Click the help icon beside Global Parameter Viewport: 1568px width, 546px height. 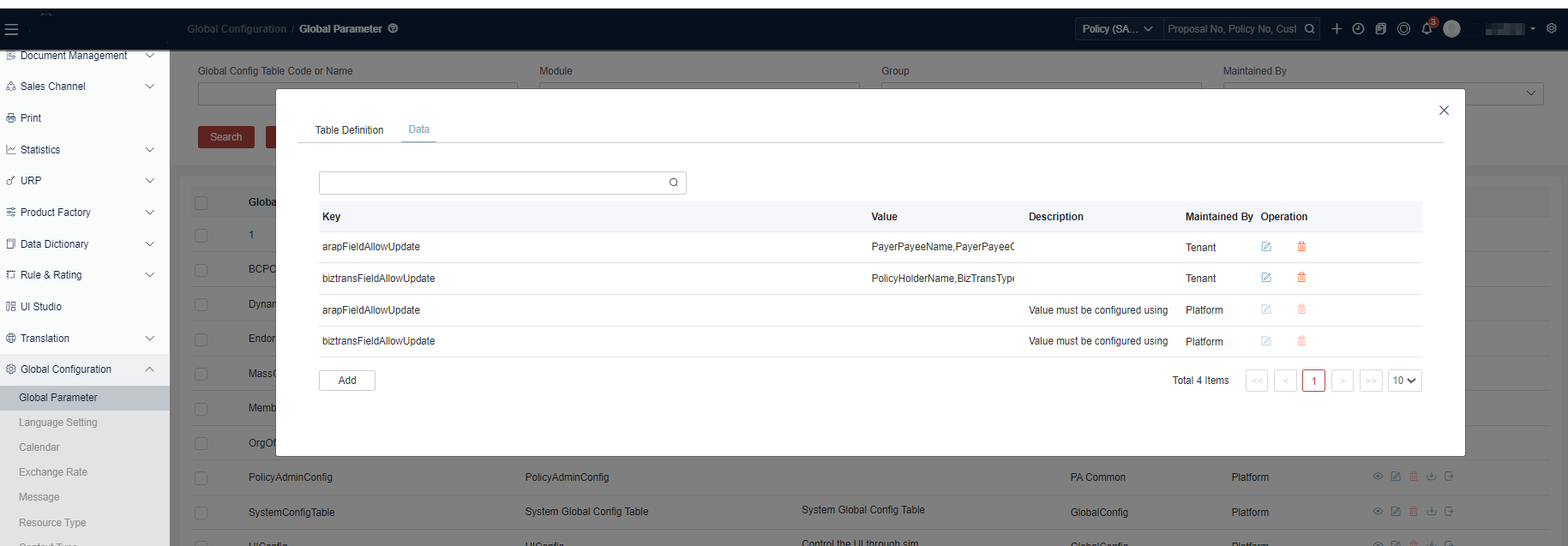click(x=393, y=28)
